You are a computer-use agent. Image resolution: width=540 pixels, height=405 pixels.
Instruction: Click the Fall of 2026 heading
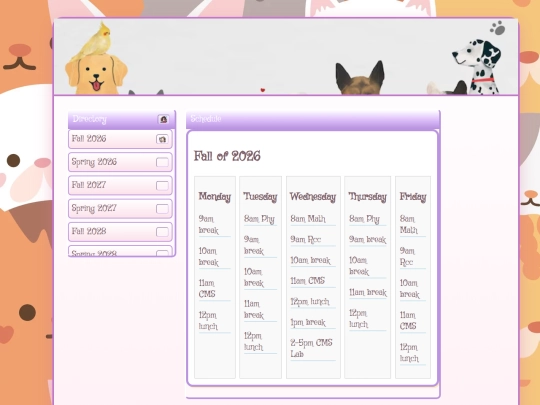227,156
